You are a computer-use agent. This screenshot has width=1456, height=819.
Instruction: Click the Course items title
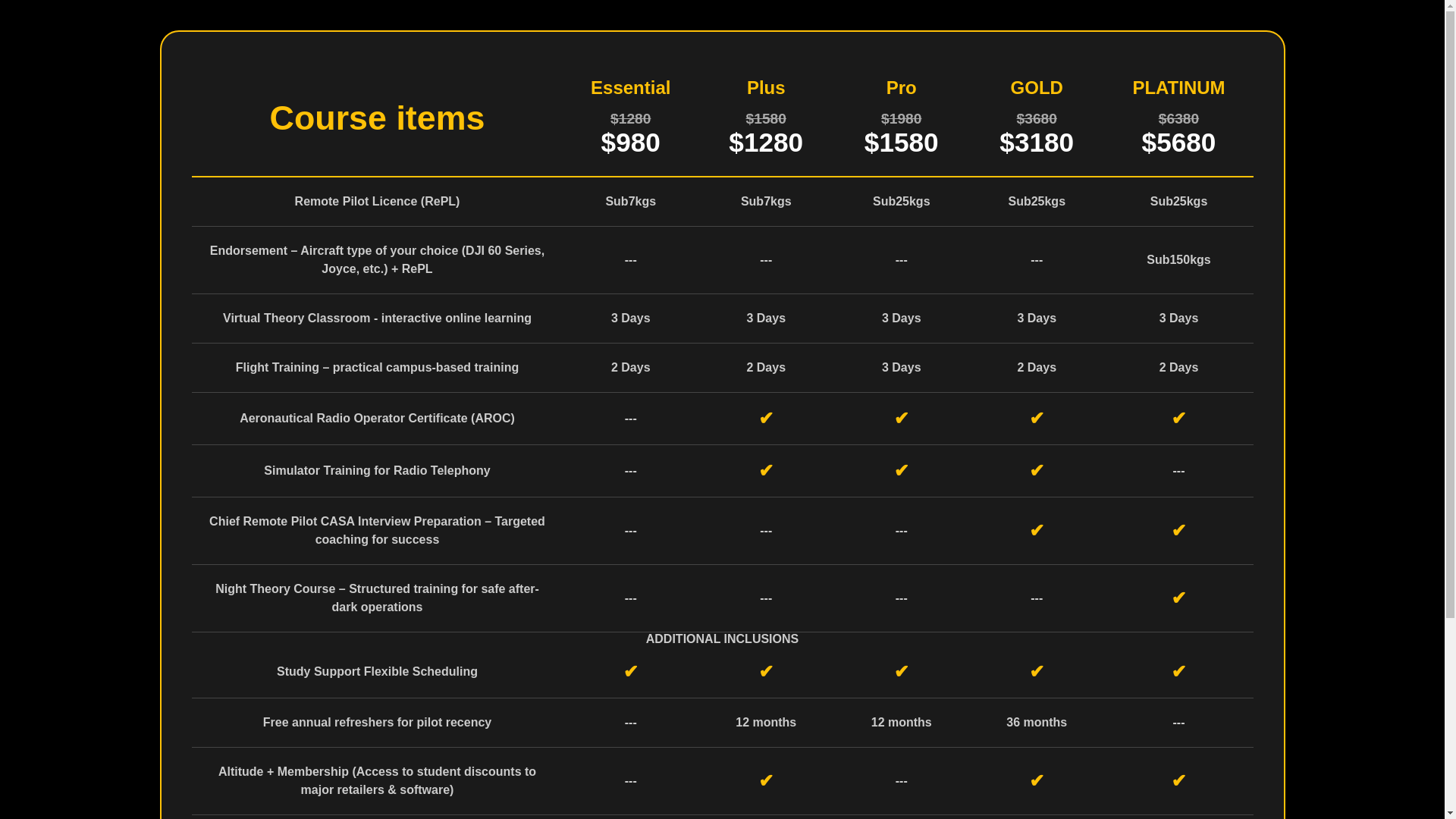tap(377, 118)
